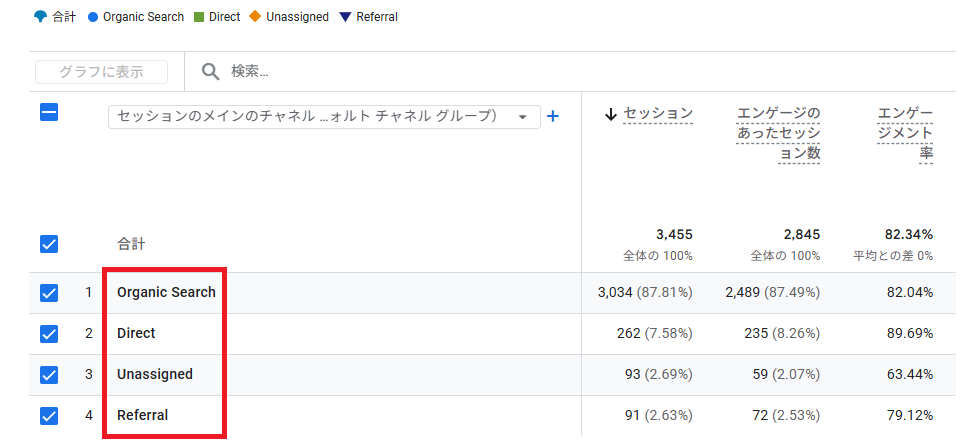The width and height of the screenshot is (964, 445).
Task: Click the dropdown arrow in dimension selector
Action: (x=522, y=117)
